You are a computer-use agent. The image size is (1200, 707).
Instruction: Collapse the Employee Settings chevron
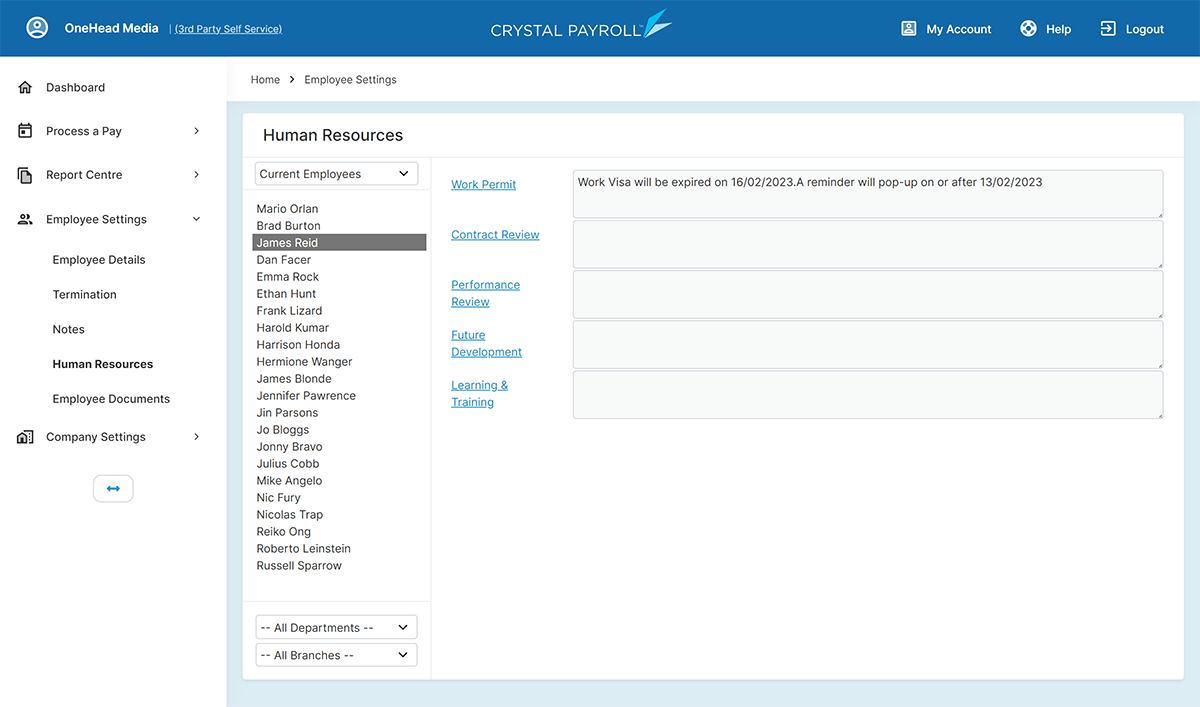point(196,219)
